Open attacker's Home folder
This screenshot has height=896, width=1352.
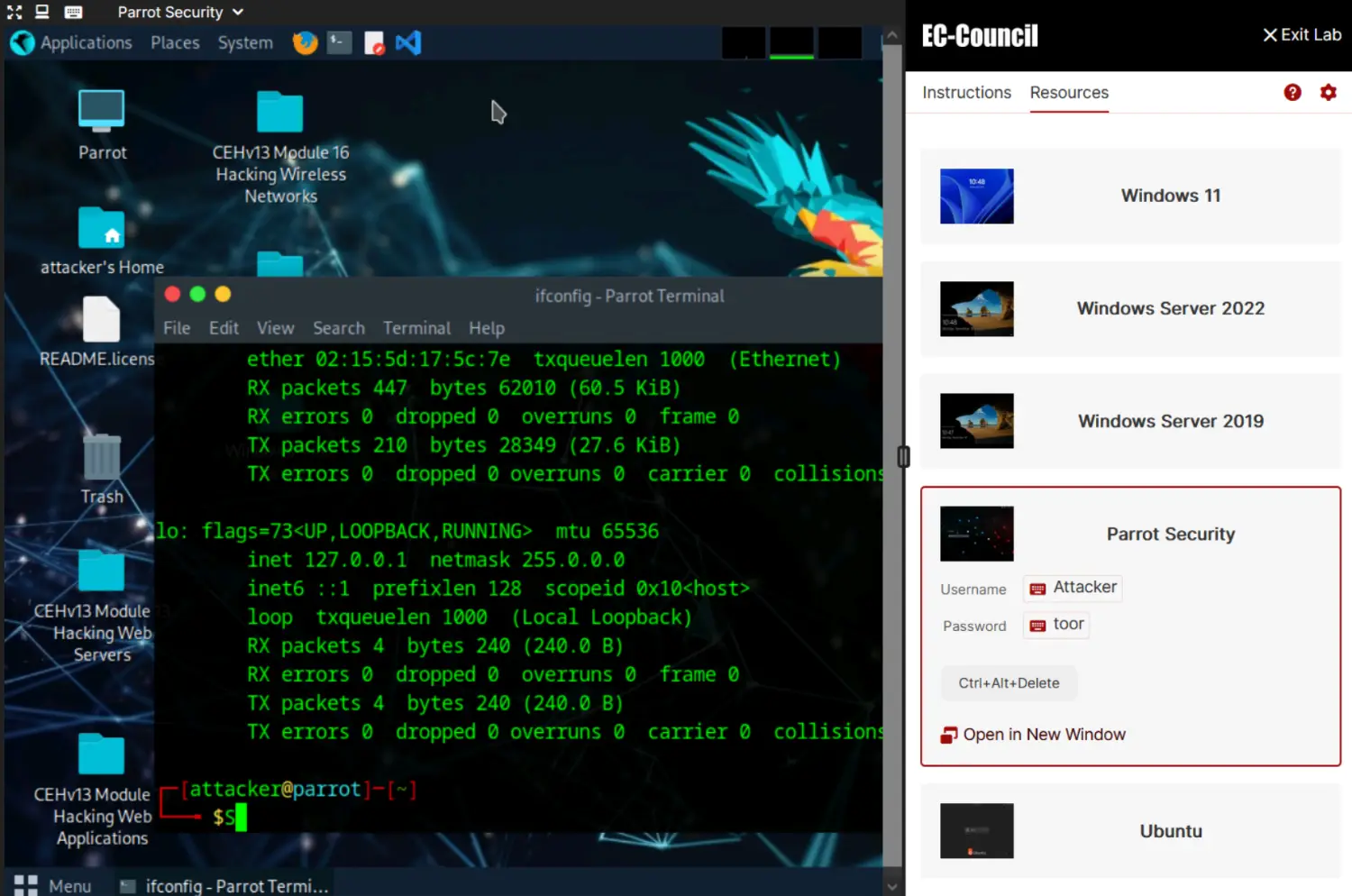102,230
